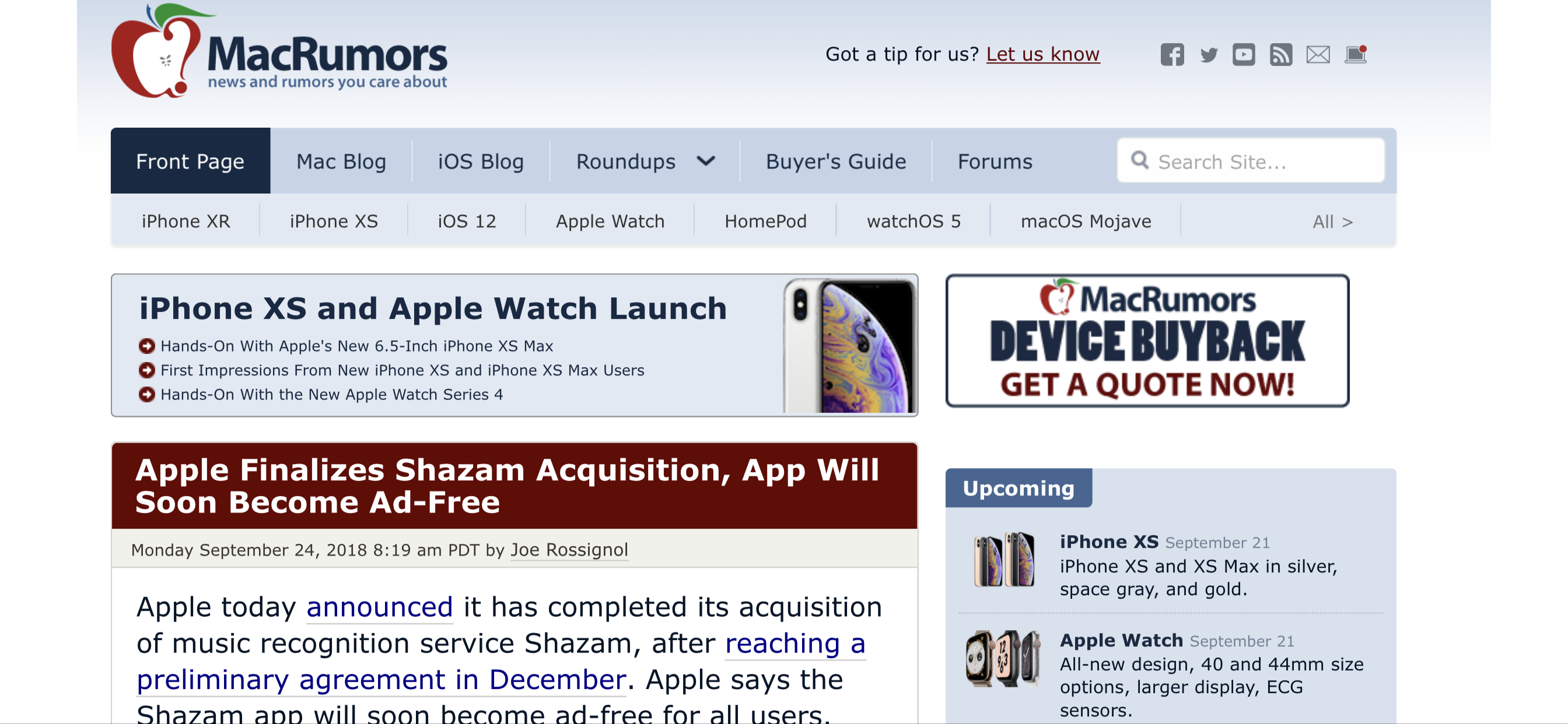The image size is (1568, 724).
Task: Open the Buyer's Guide tab
Action: point(836,161)
